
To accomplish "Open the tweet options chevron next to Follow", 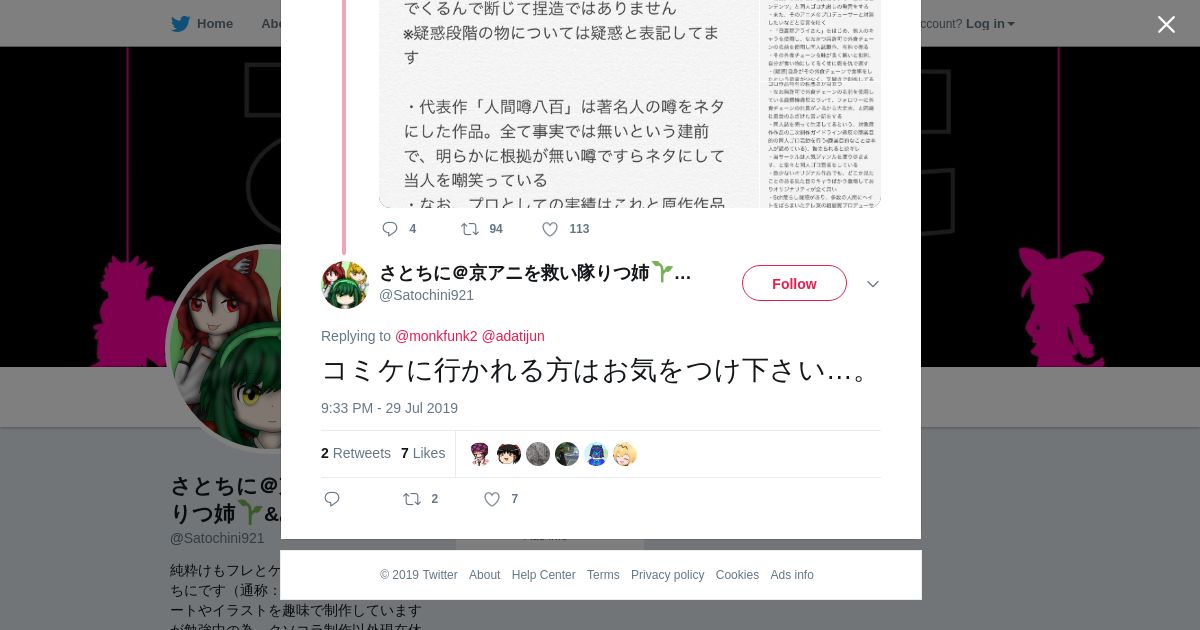I will (x=873, y=284).
